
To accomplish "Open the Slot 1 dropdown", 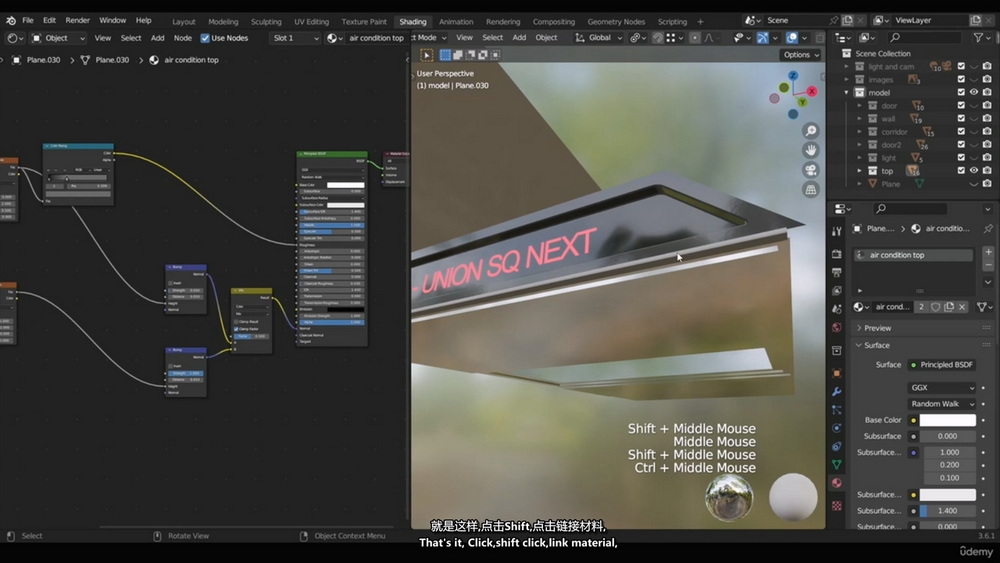I will 295,38.
